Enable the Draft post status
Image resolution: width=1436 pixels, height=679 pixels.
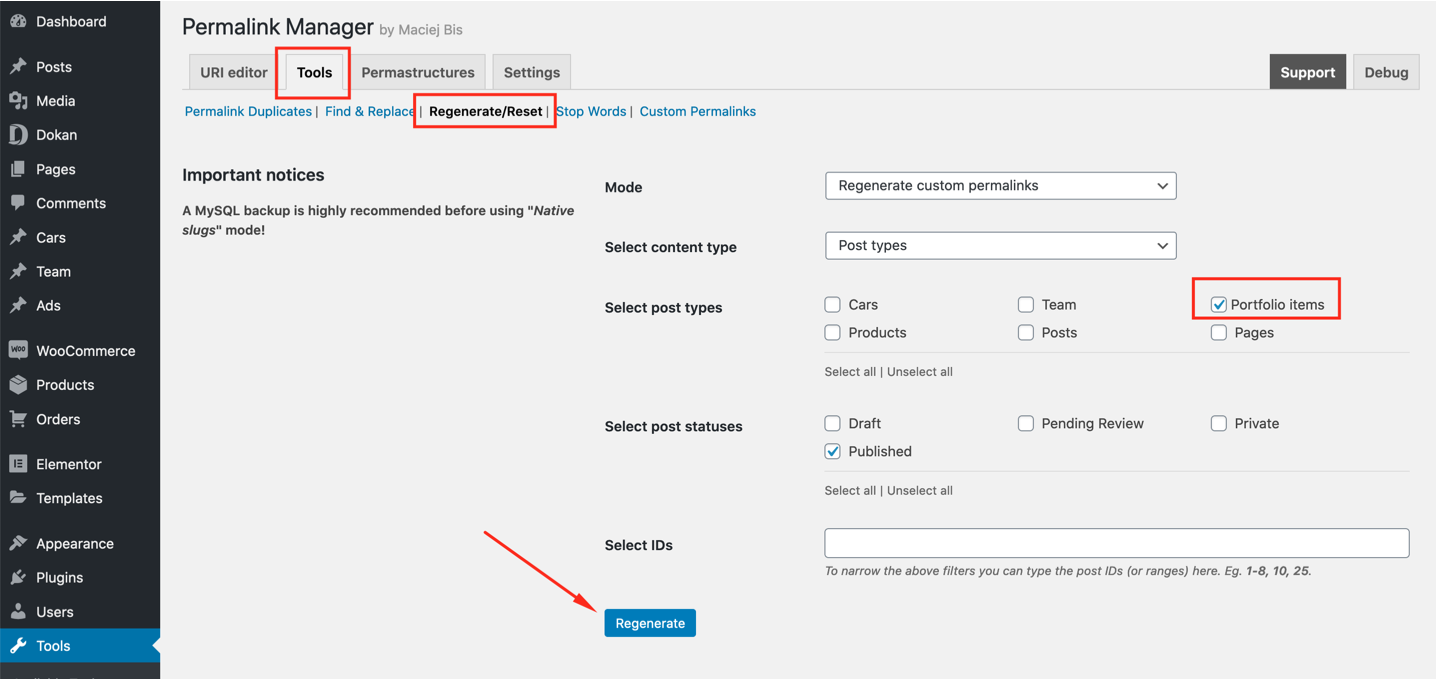coord(832,424)
